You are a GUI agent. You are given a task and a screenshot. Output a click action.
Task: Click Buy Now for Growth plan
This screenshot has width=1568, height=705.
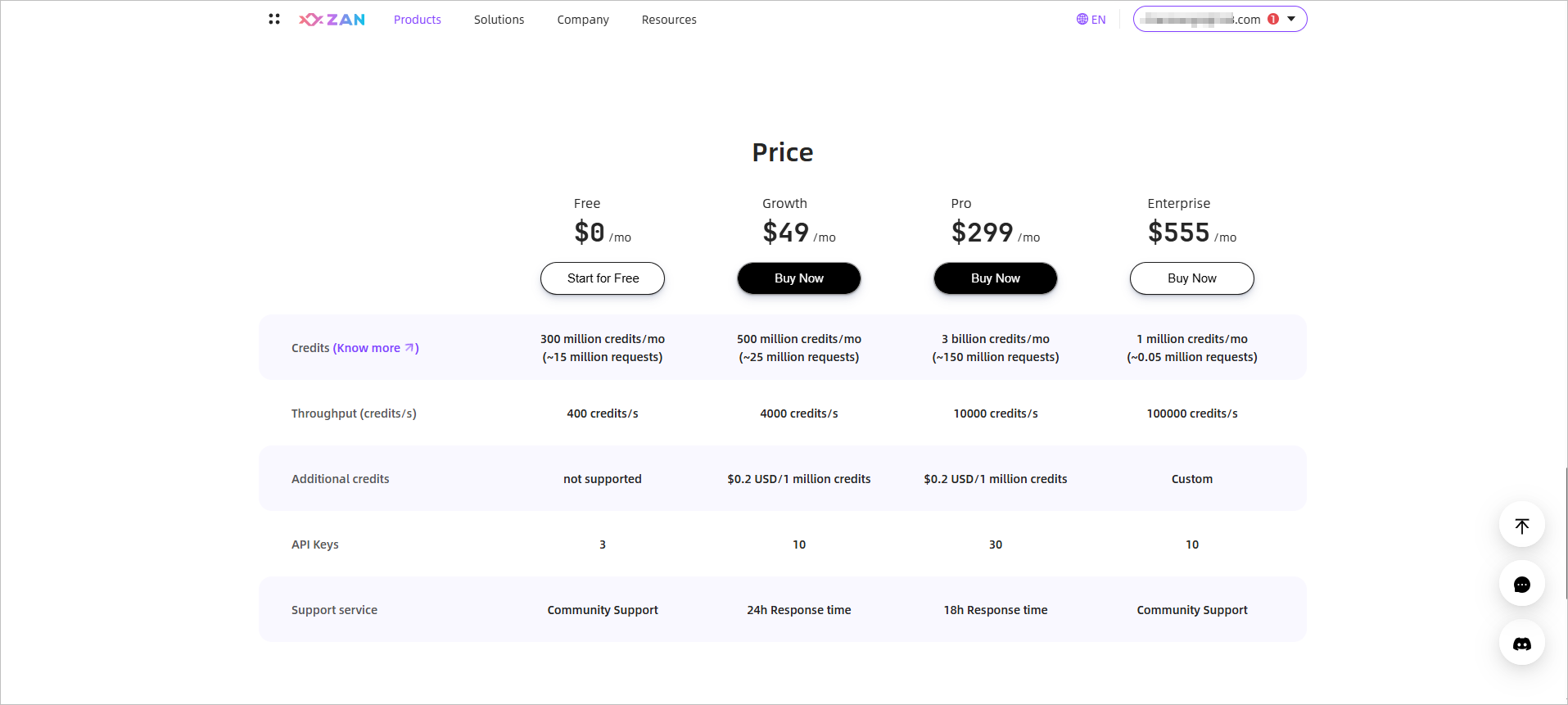pyautogui.click(x=799, y=278)
